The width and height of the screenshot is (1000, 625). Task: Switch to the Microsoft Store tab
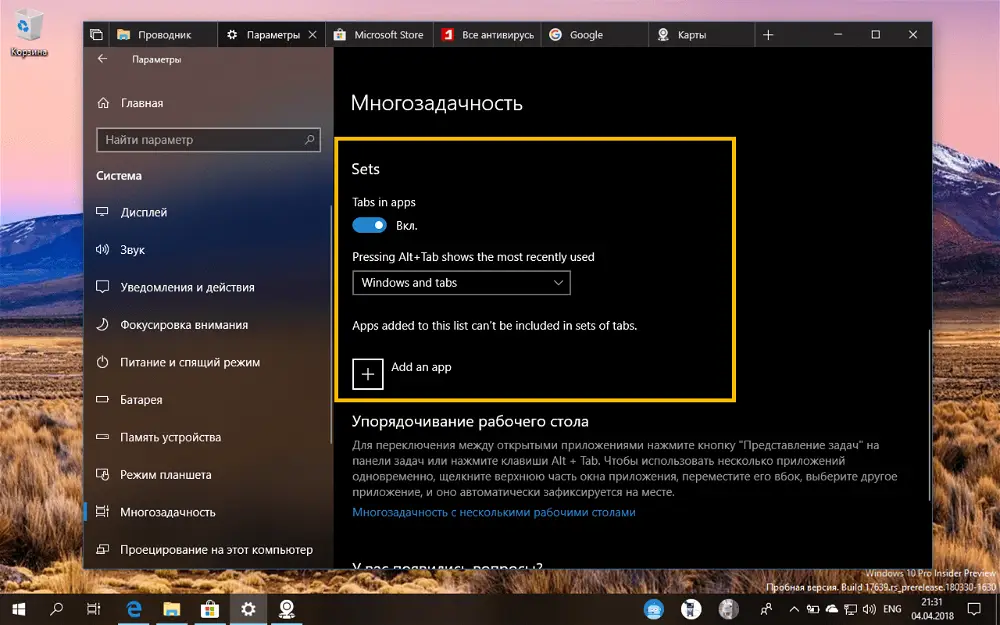click(x=379, y=35)
